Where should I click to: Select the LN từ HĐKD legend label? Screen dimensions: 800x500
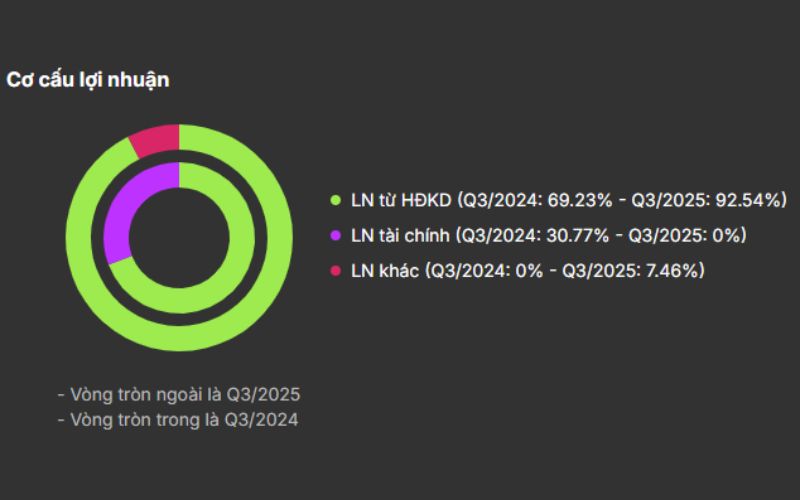click(400, 200)
